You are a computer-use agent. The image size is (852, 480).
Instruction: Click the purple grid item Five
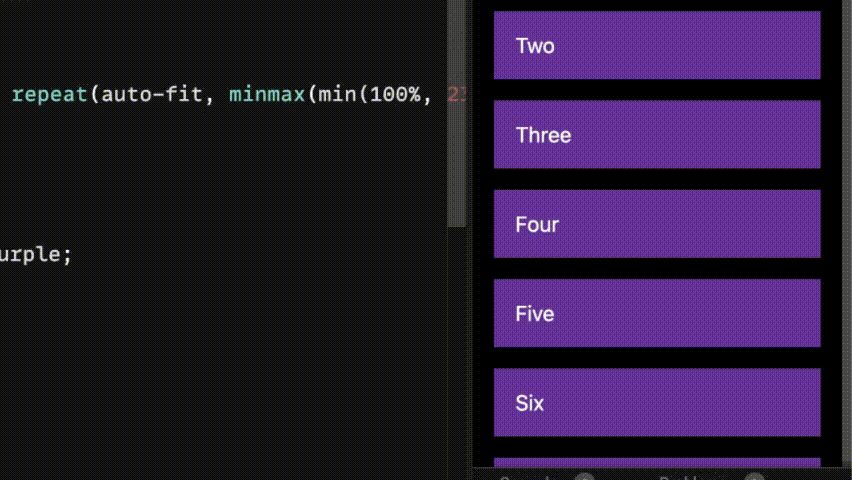coord(657,313)
